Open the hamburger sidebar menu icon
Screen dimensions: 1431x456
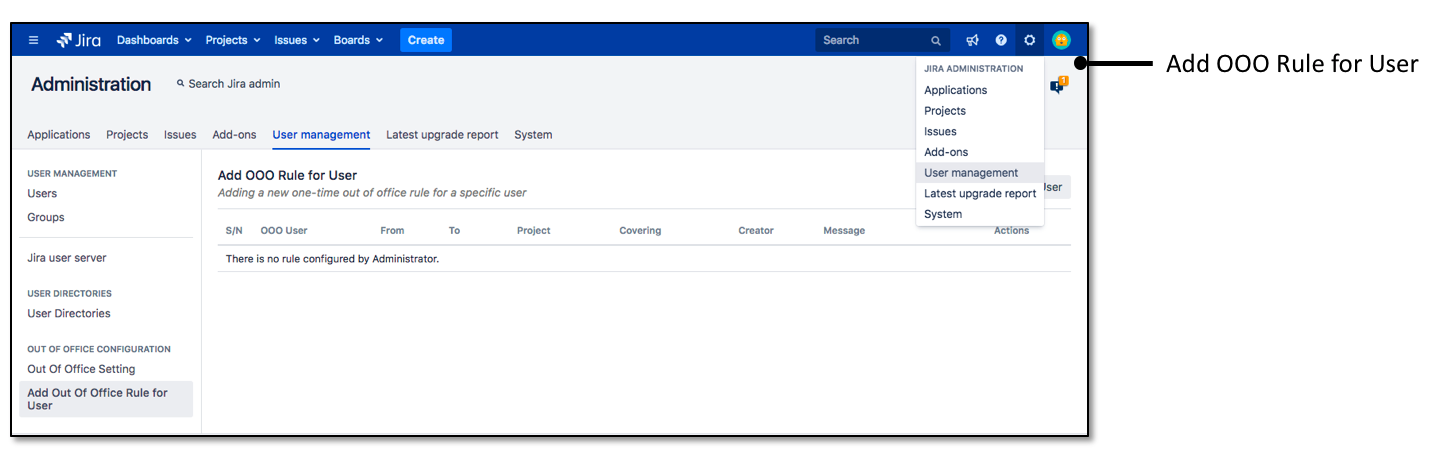pos(34,40)
